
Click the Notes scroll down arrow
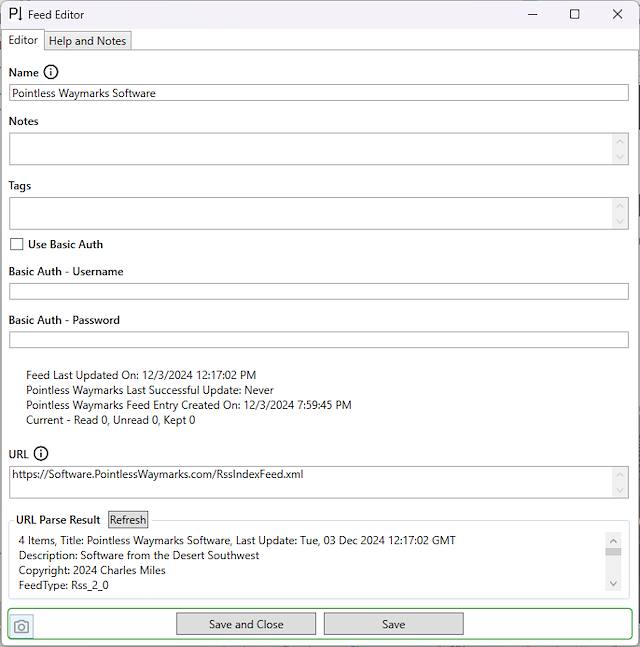pyautogui.click(x=620, y=156)
